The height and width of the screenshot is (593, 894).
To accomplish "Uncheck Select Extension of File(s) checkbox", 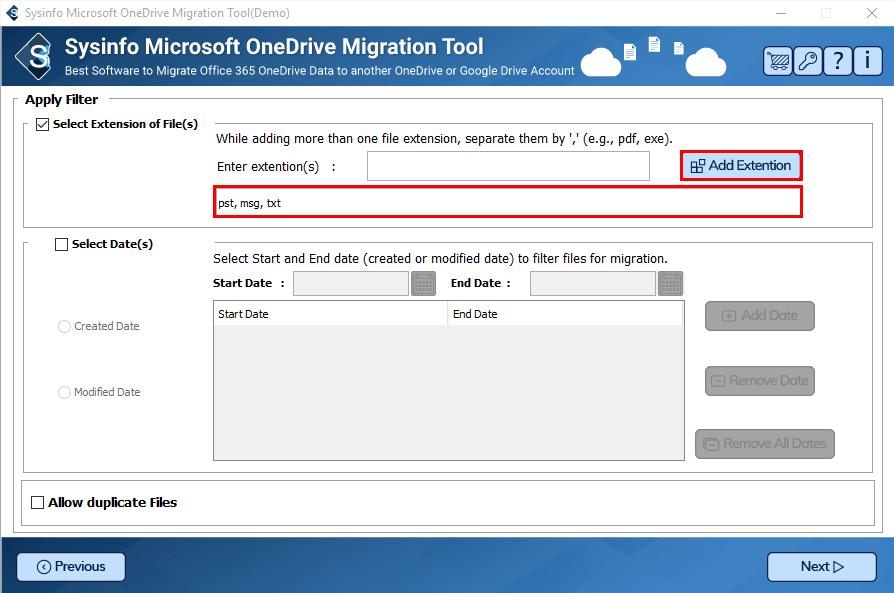I will (42, 125).
